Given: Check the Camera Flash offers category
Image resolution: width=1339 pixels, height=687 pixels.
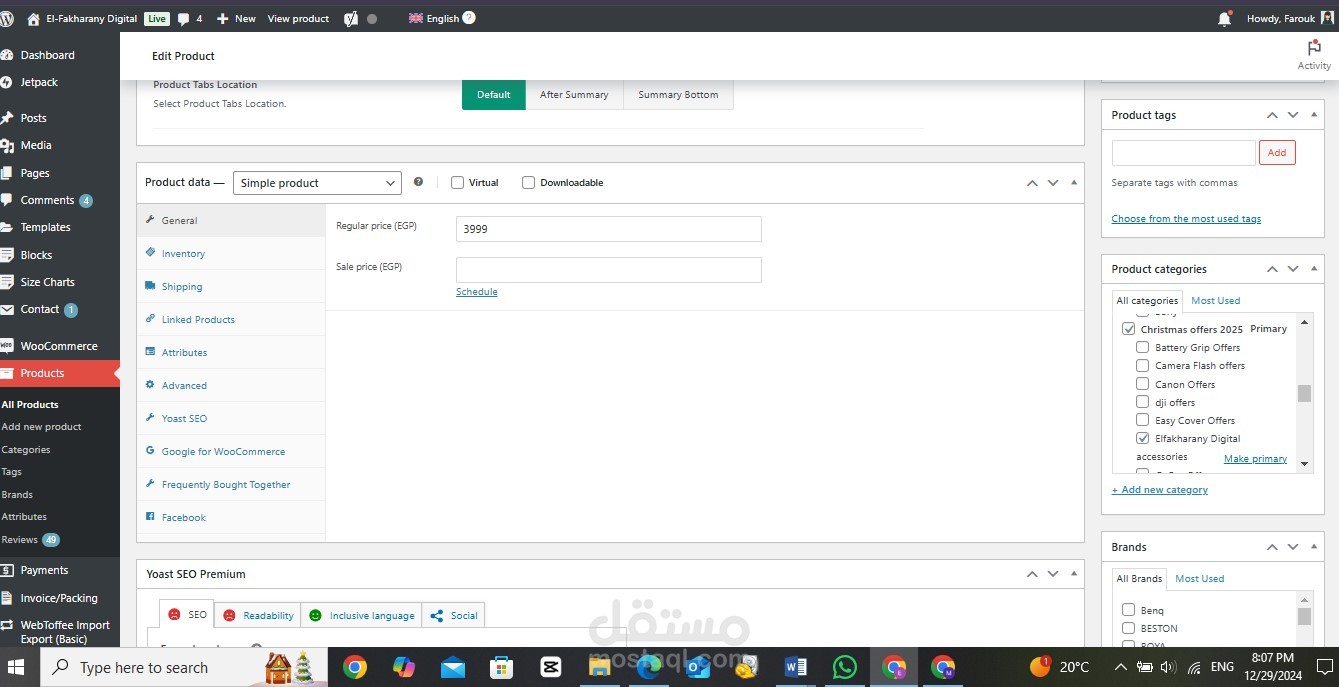Looking at the screenshot, I should tap(1142, 366).
